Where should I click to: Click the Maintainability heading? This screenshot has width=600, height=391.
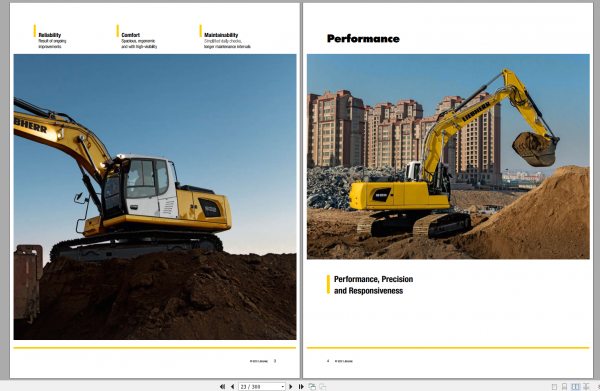click(221, 35)
